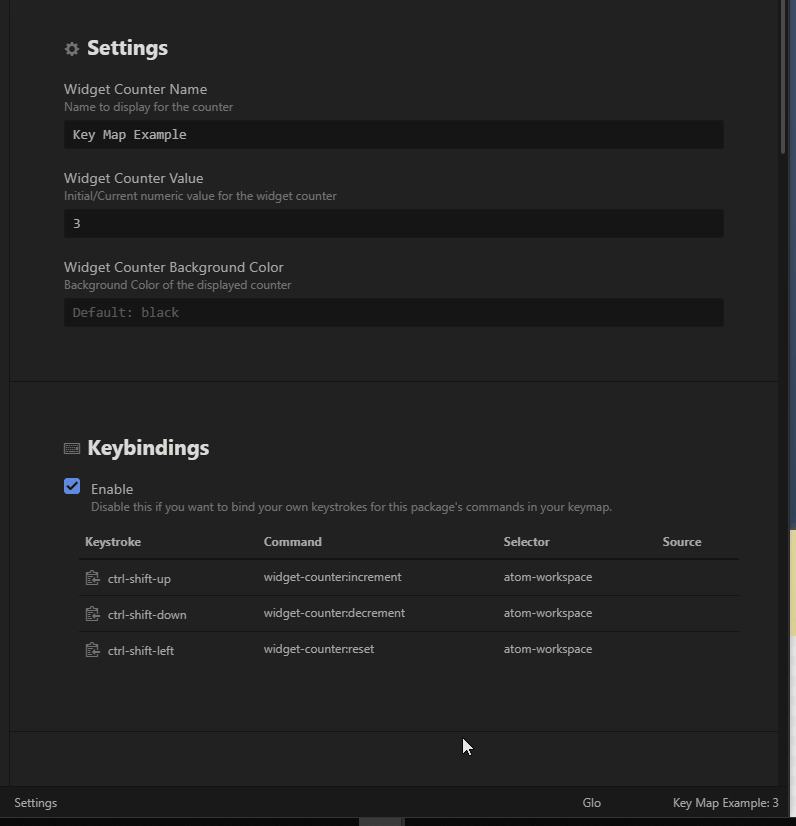Click the vertical scrollbar thumb
Image resolution: width=796 pixels, height=826 pixels.
[783, 76]
